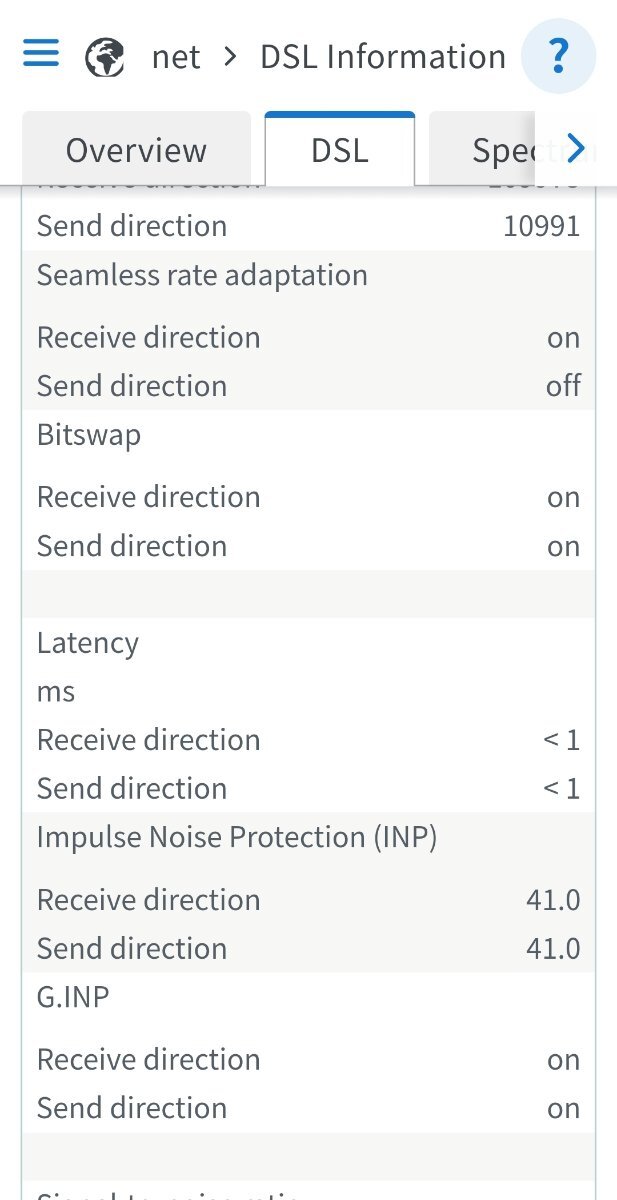Select Seamless rate adaptation heading
Image resolution: width=617 pixels, height=1200 pixels.
tap(202, 275)
